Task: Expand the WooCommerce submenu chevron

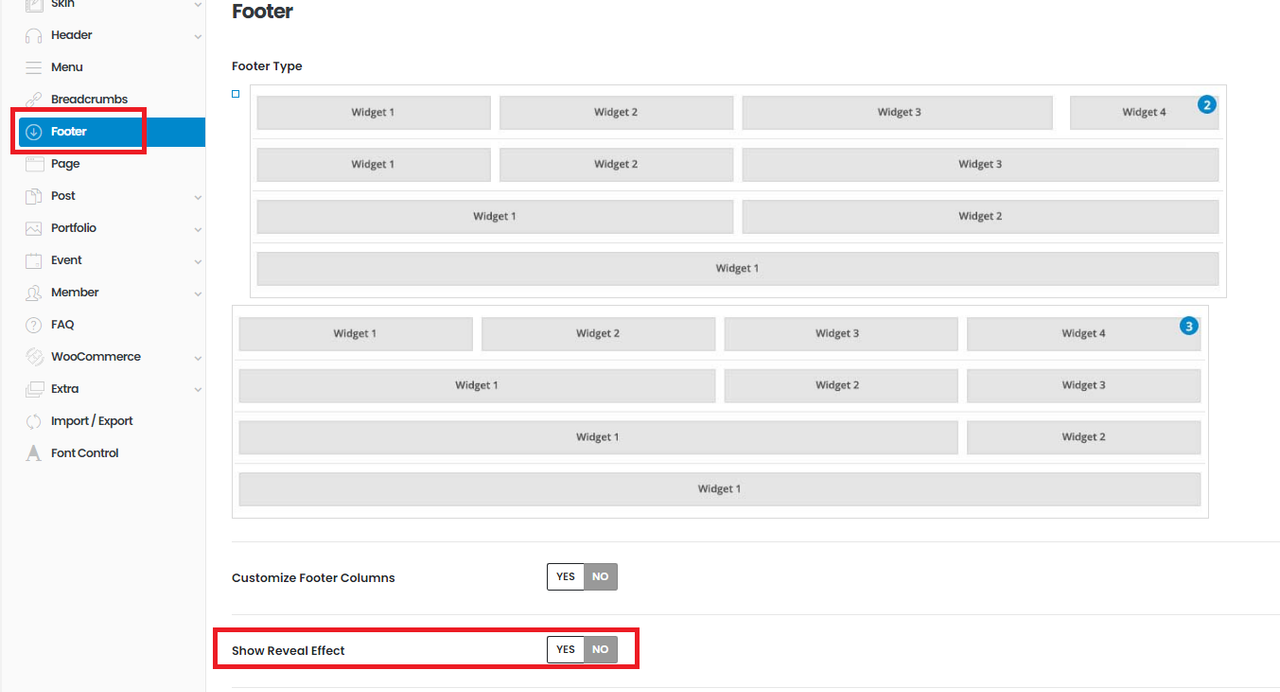Action: 198,358
